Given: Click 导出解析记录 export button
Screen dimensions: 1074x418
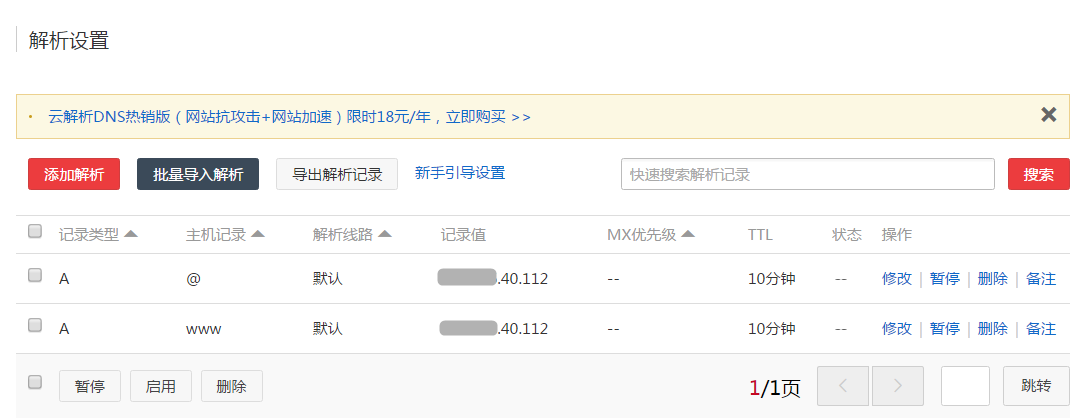Looking at the screenshot, I should tap(337, 174).
